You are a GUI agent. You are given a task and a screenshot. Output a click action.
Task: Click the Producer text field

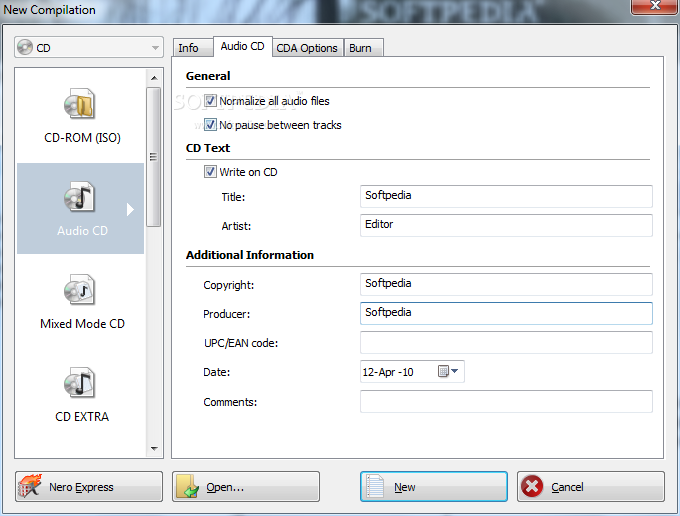pos(506,313)
